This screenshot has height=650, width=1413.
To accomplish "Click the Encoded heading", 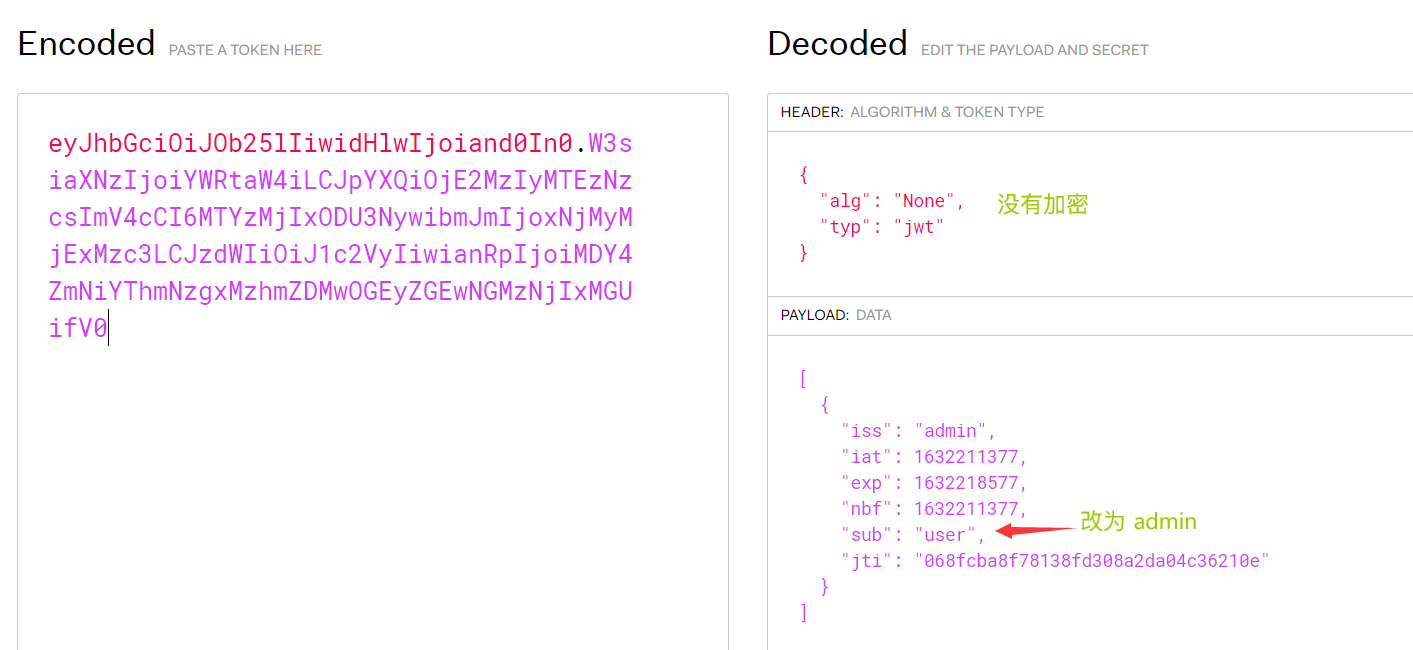I will [86, 43].
